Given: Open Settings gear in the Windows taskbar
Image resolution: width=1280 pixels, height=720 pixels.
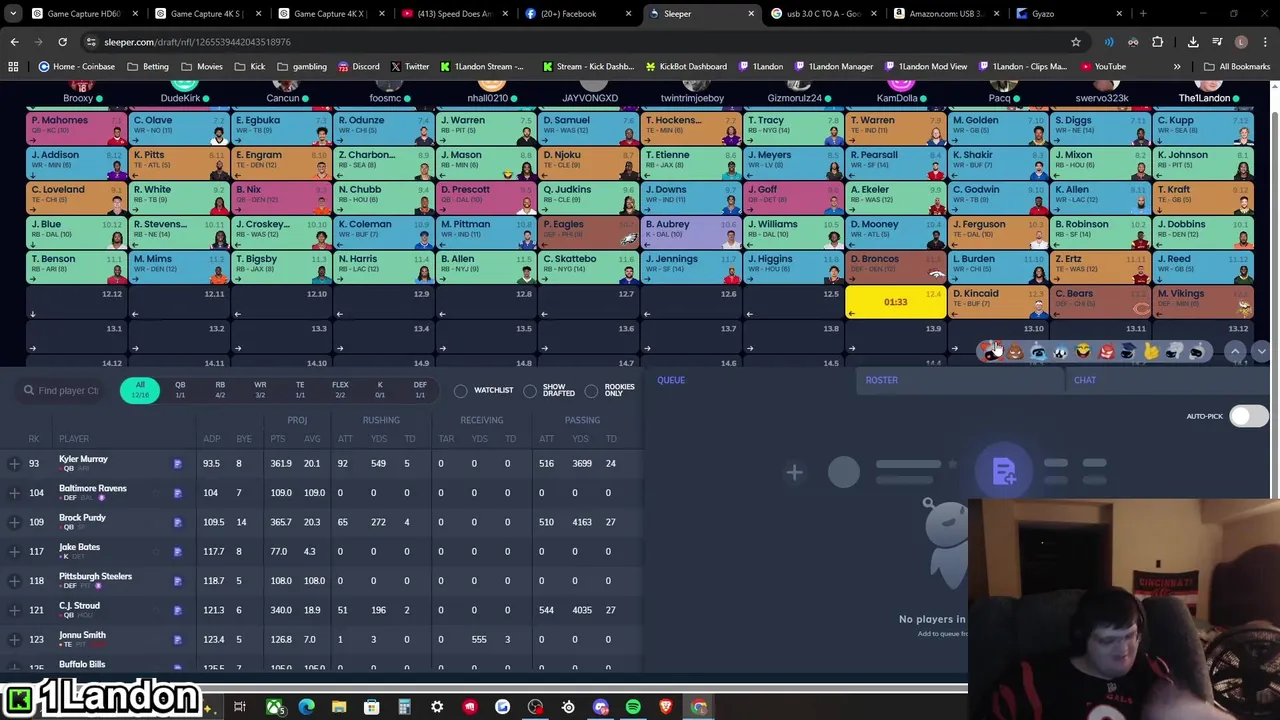Looking at the screenshot, I should pos(437,707).
